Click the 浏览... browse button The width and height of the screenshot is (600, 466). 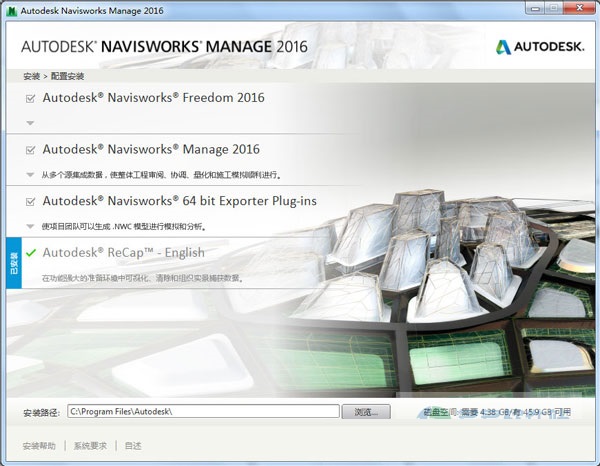[366, 412]
